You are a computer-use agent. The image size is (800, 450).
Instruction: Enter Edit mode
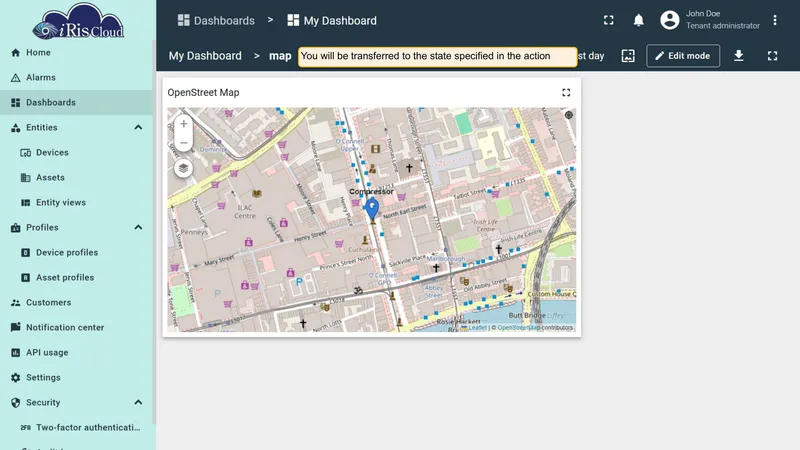point(683,56)
